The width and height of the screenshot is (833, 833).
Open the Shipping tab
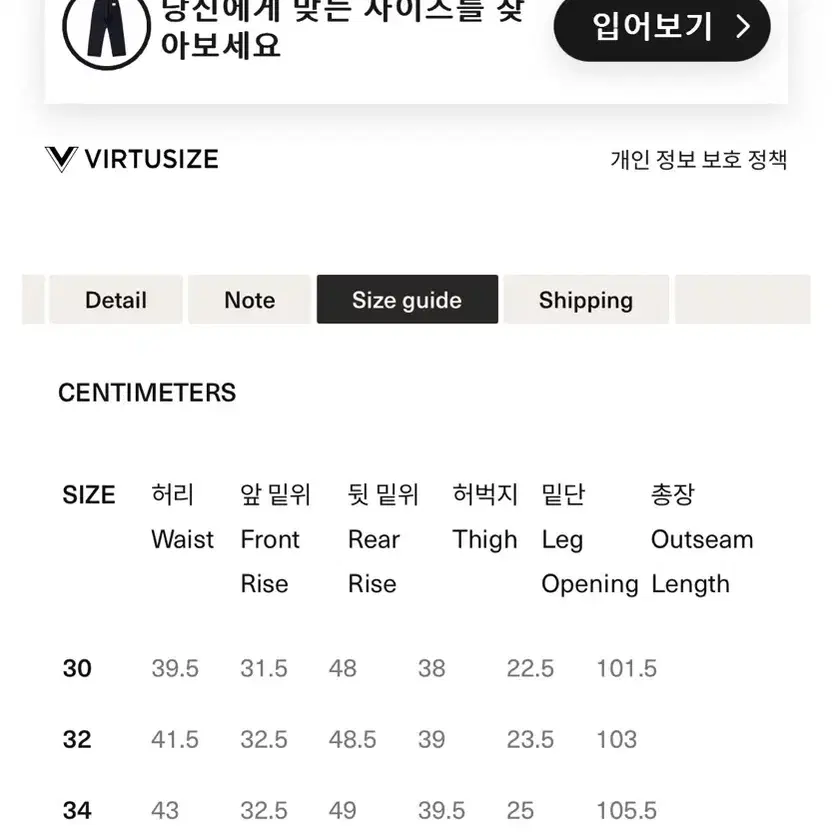[x=586, y=300]
